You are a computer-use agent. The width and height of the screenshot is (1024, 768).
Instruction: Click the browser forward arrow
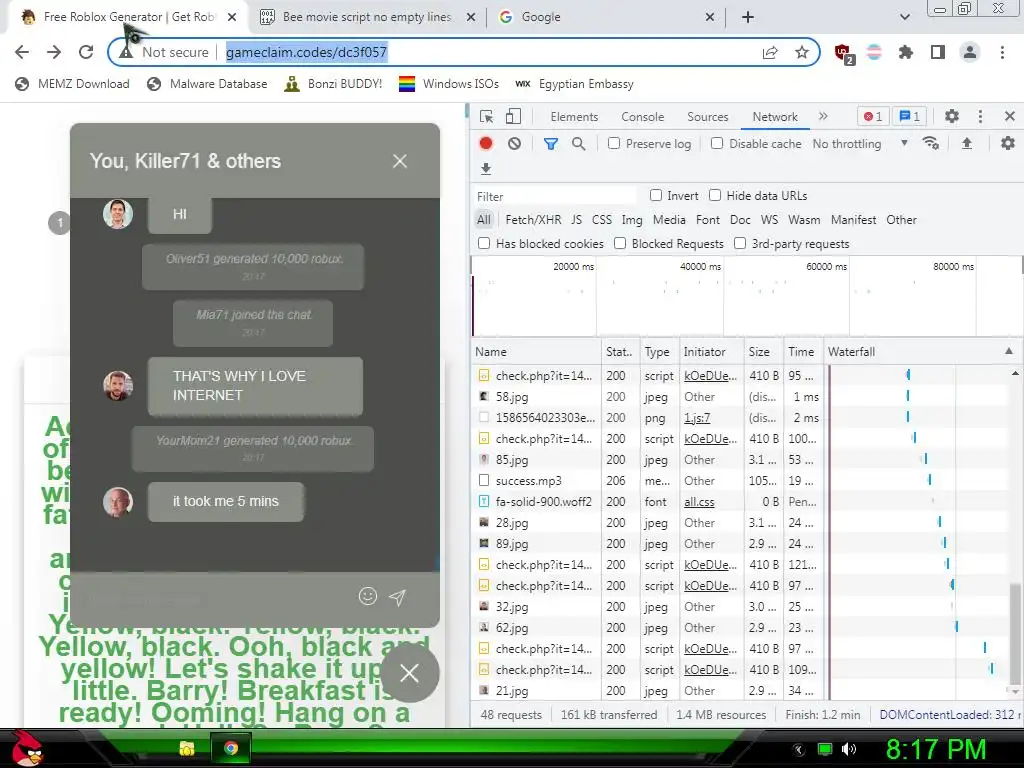click(x=54, y=52)
